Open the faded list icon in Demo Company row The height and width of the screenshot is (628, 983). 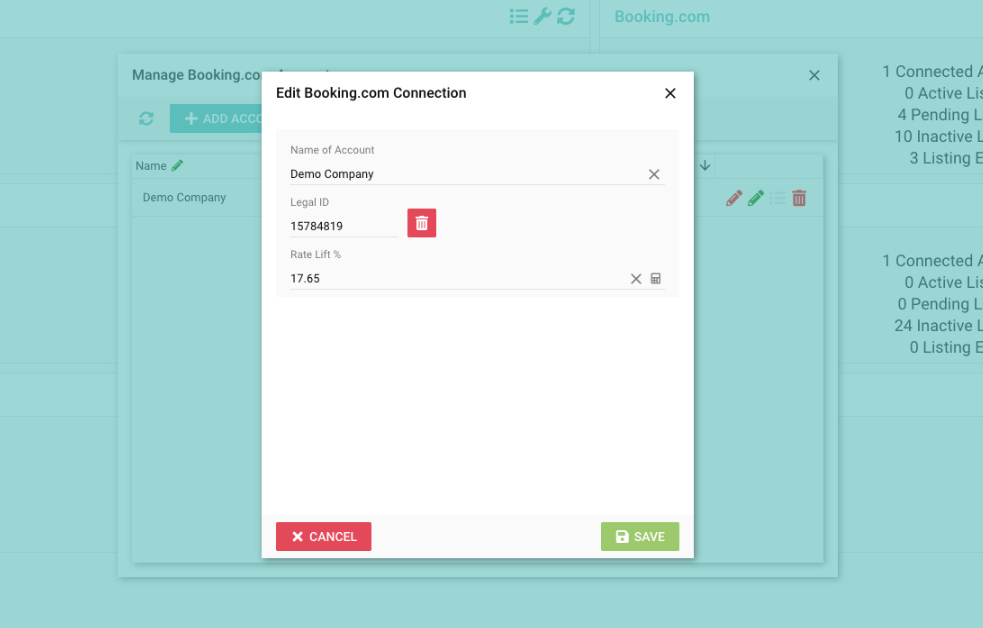click(777, 198)
